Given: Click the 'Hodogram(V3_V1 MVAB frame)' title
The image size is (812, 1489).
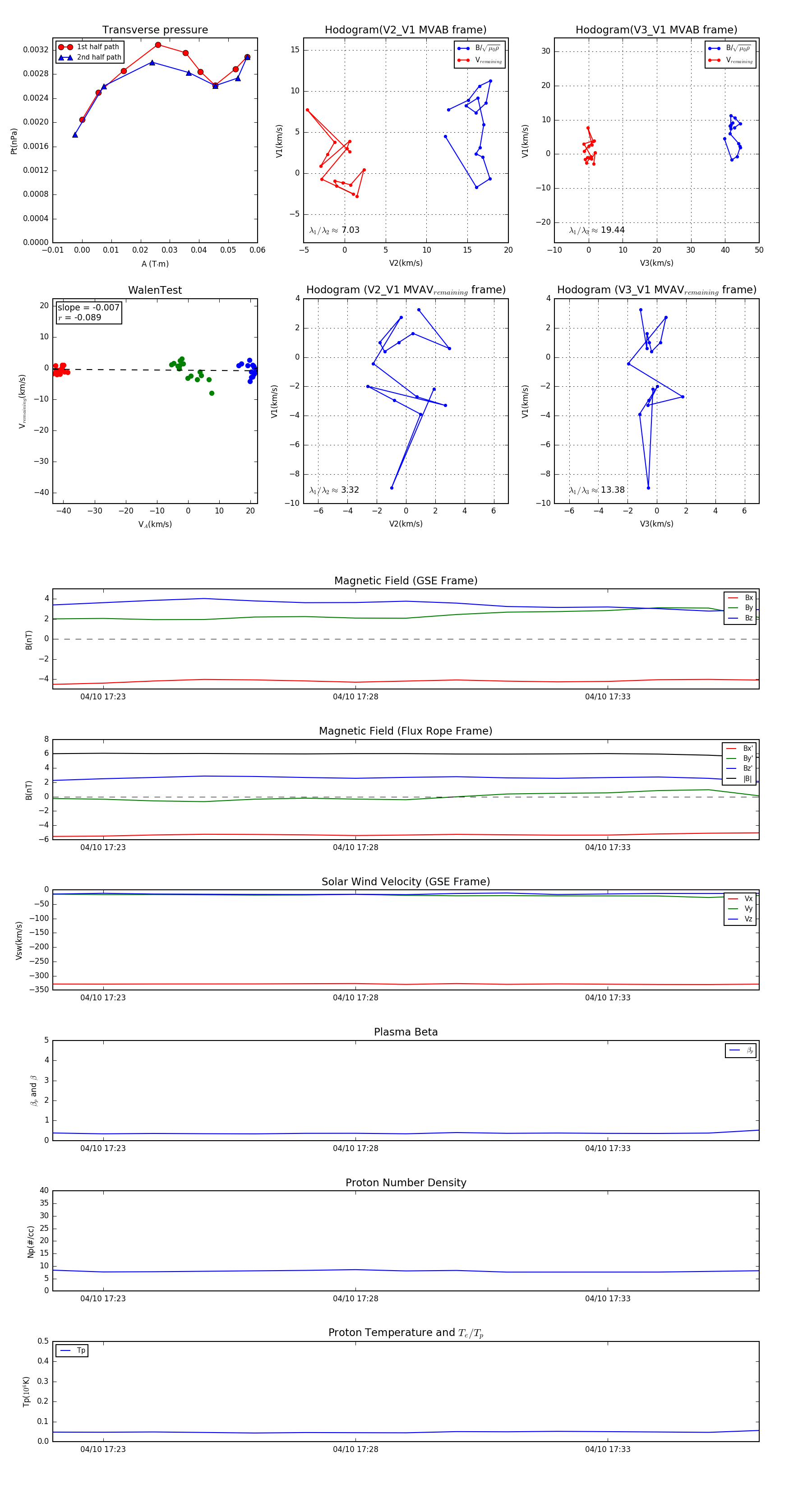Looking at the screenshot, I should (656, 30).
